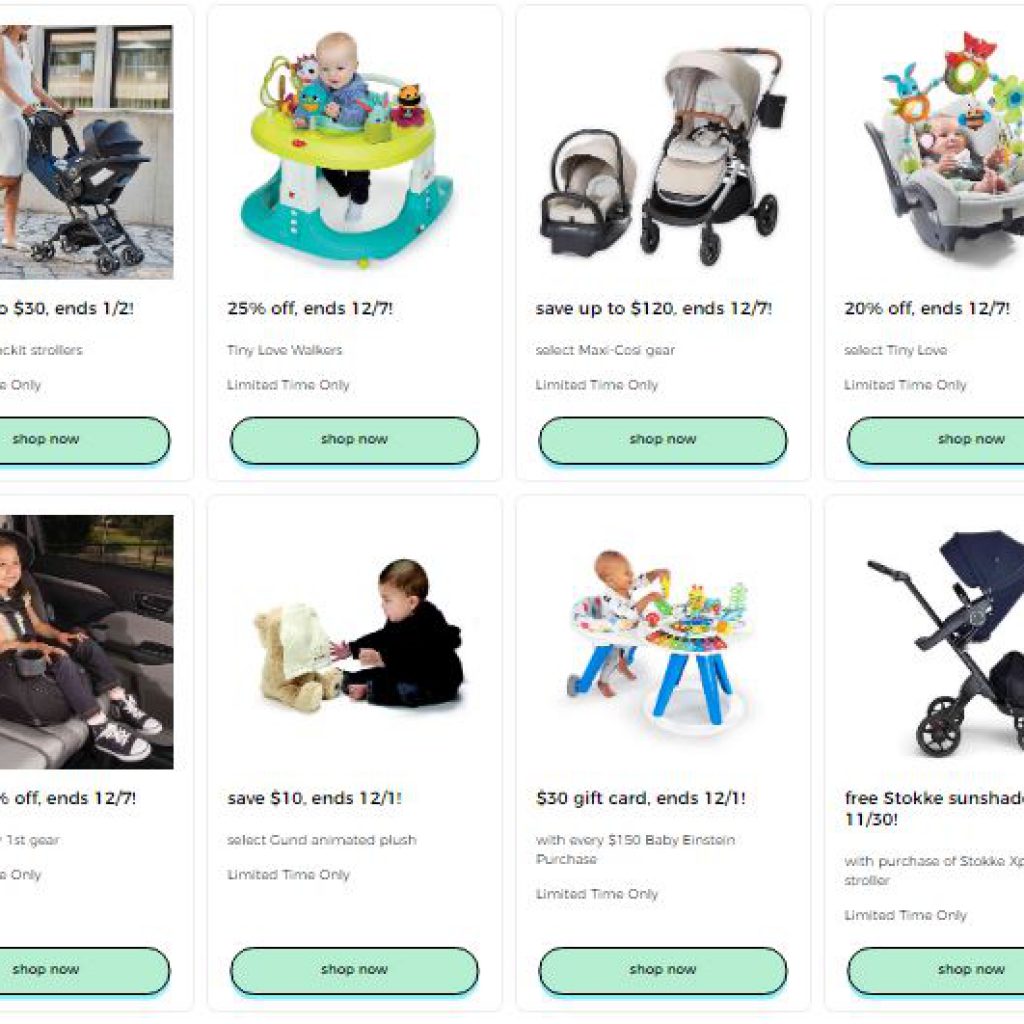Click shop now for Gund animated plush
The height and width of the screenshot is (1024, 1024).
pyautogui.click(x=354, y=970)
